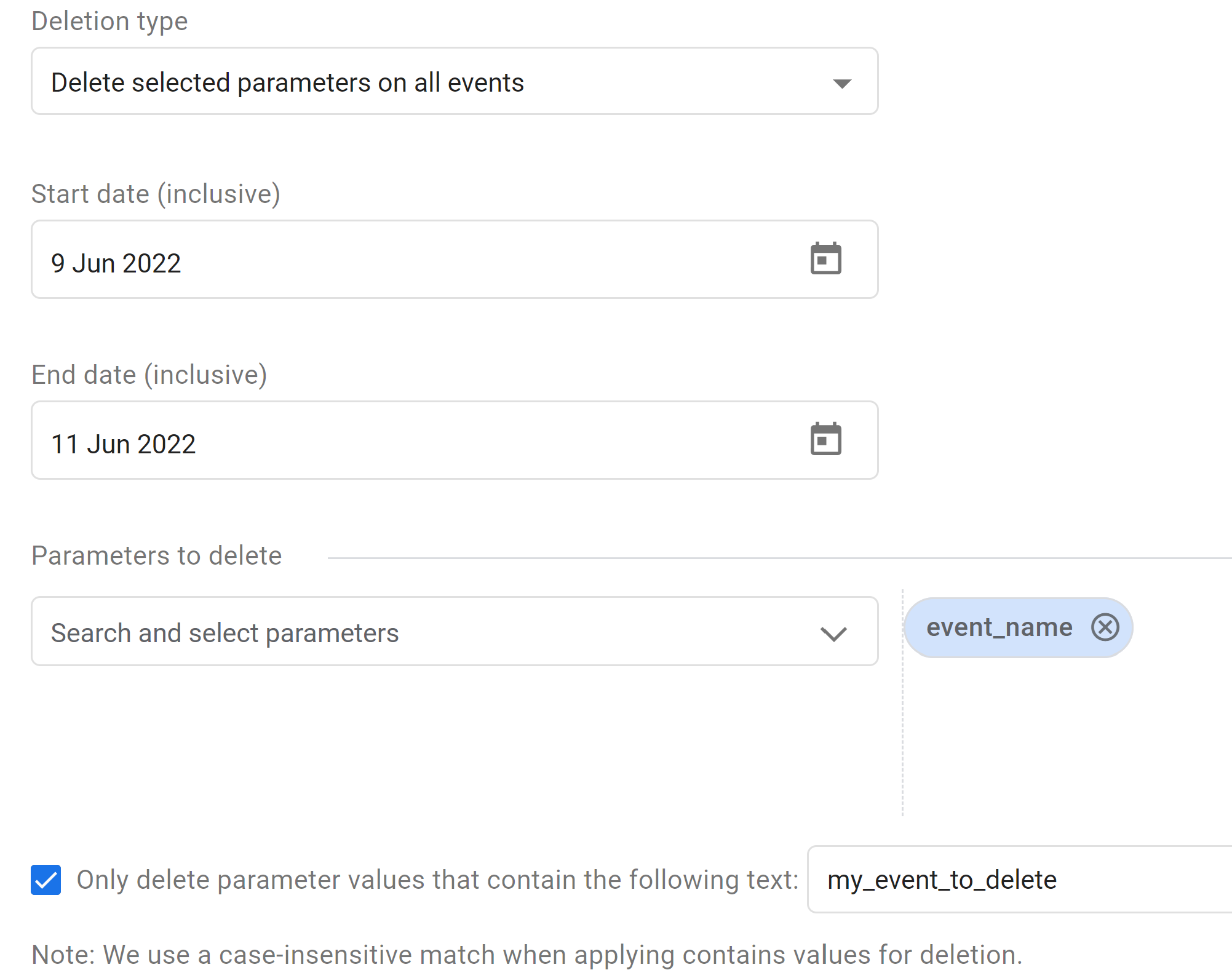This screenshot has height=978, width=1232.
Task: Click the Start date field showing 9 Jun 2022
Action: coord(369,259)
